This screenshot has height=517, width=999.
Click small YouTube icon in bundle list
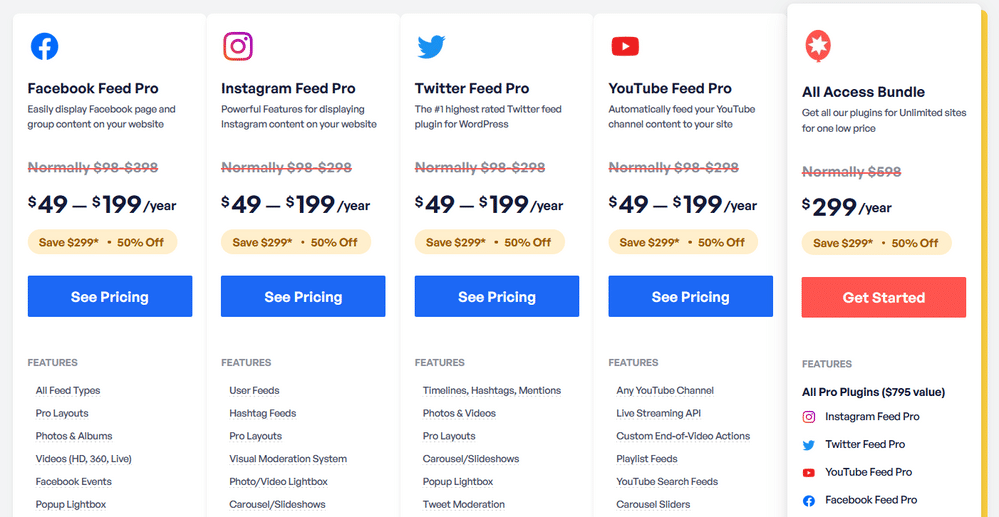(809, 472)
